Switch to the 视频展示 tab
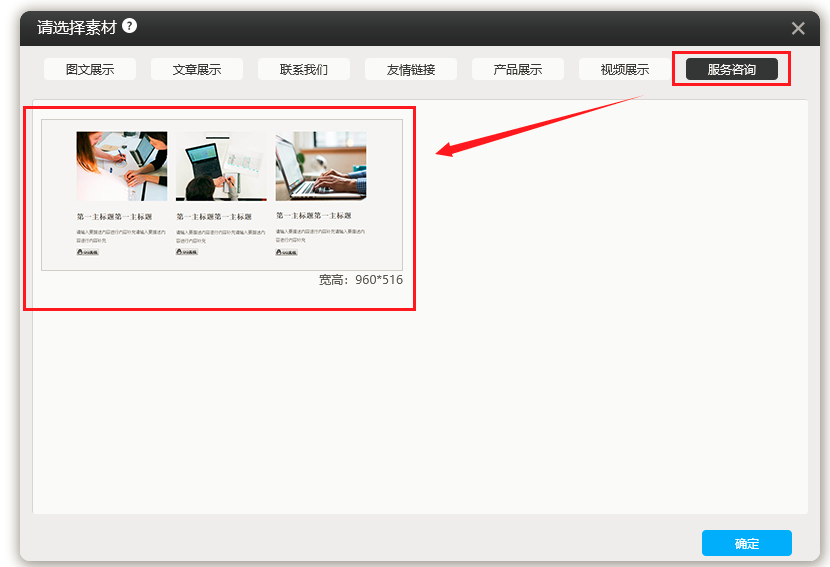This screenshot has width=830, height=567. tap(625, 70)
